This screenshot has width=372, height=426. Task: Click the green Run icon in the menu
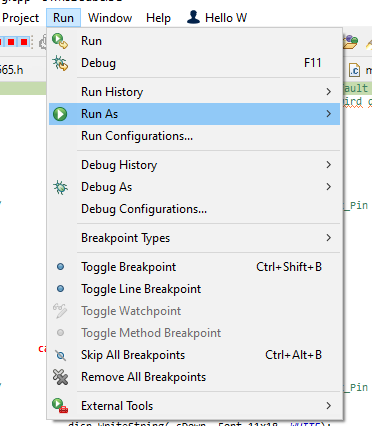coord(60,41)
